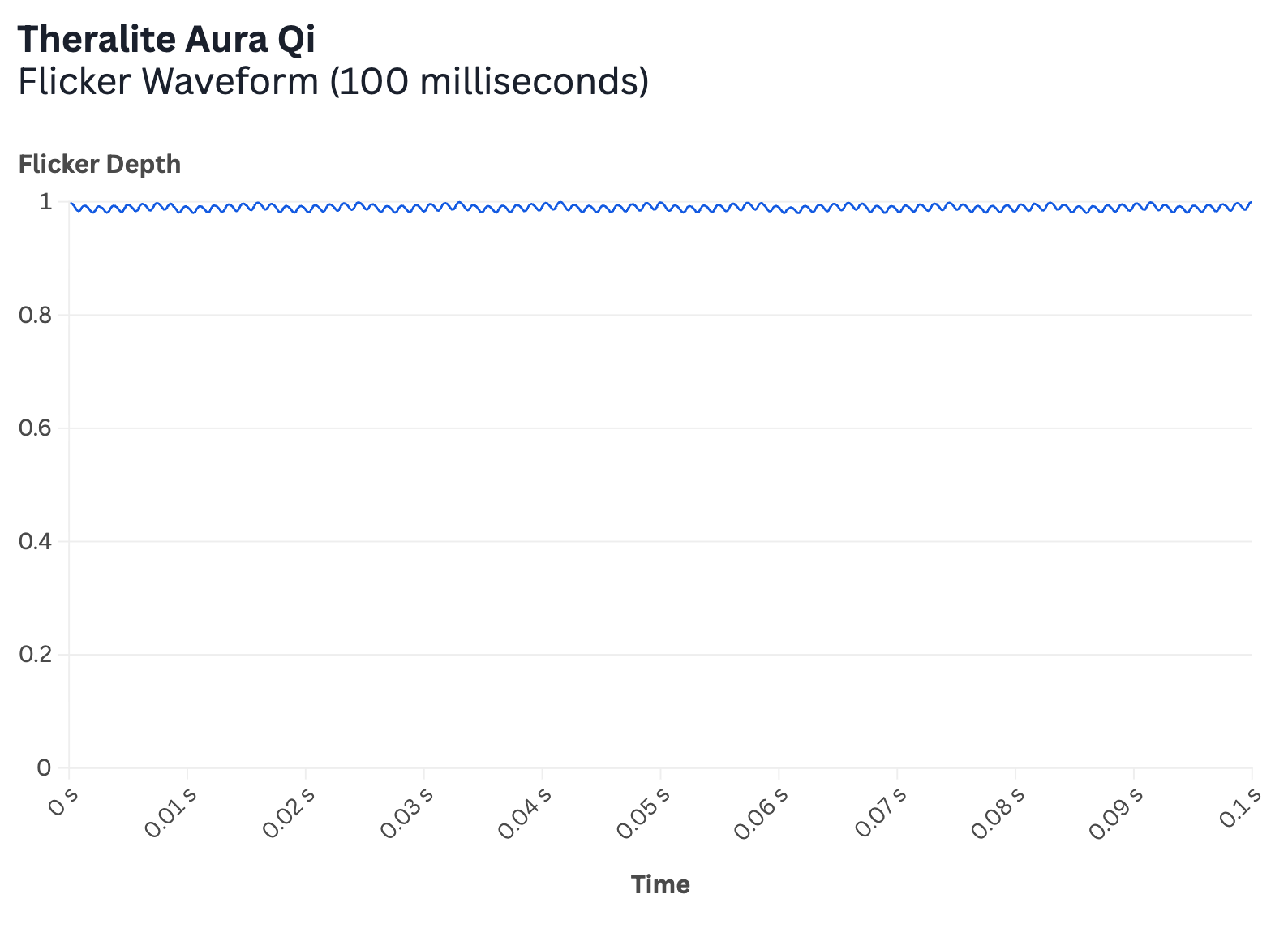
Task: Click the 0.2 y-axis tick label
Action: pos(35,654)
